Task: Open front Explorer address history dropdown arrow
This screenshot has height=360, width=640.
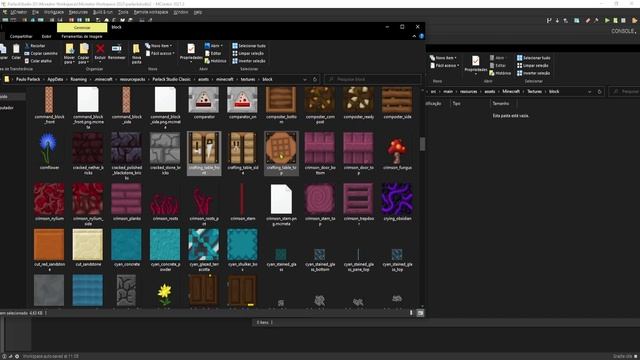Action: coord(305,79)
